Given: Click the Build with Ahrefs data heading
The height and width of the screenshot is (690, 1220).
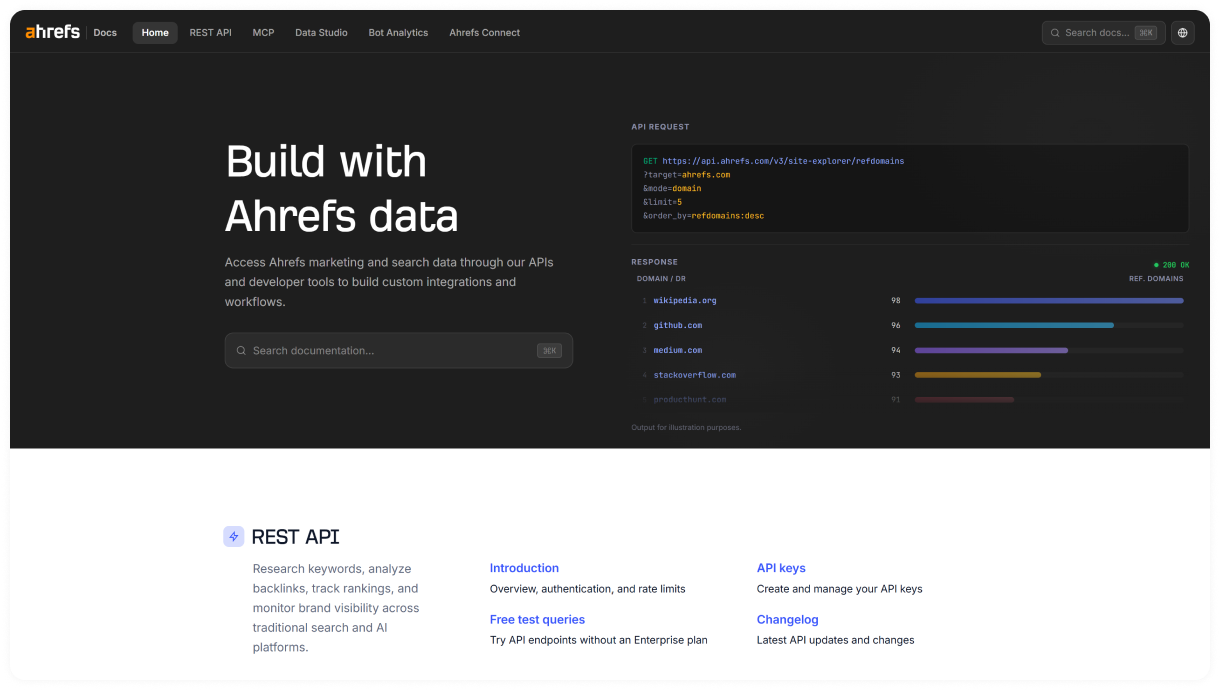Looking at the screenshot, I should (342, 188).
